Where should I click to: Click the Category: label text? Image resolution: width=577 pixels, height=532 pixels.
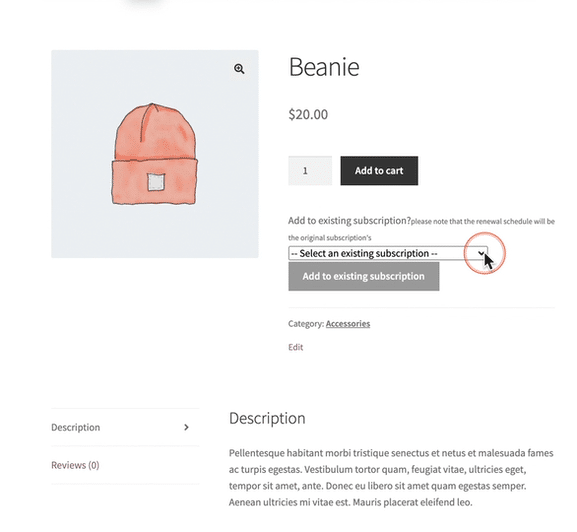(306, 324)
